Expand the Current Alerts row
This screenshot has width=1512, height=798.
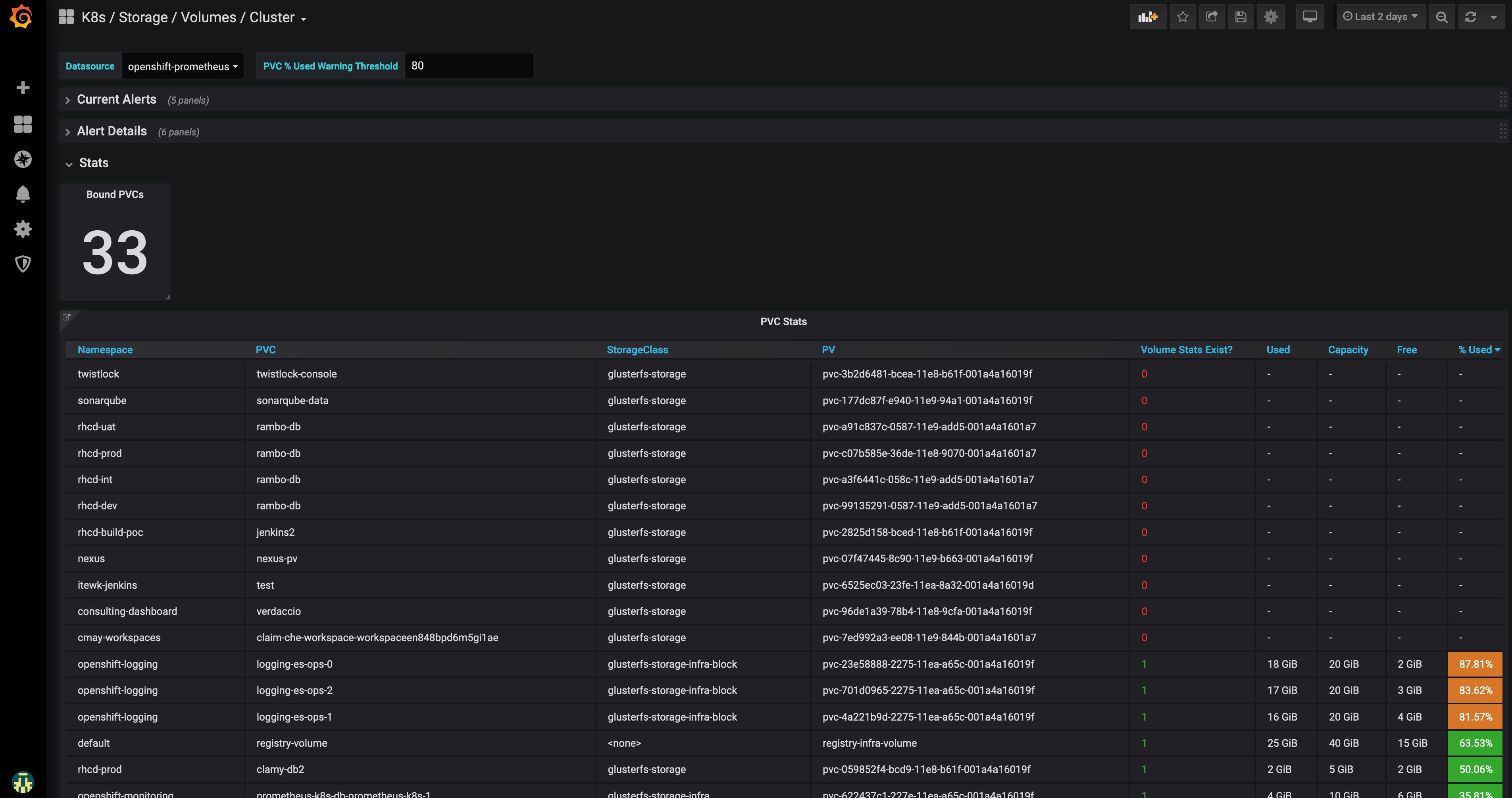pyautogui.click(x=116, y=100)
